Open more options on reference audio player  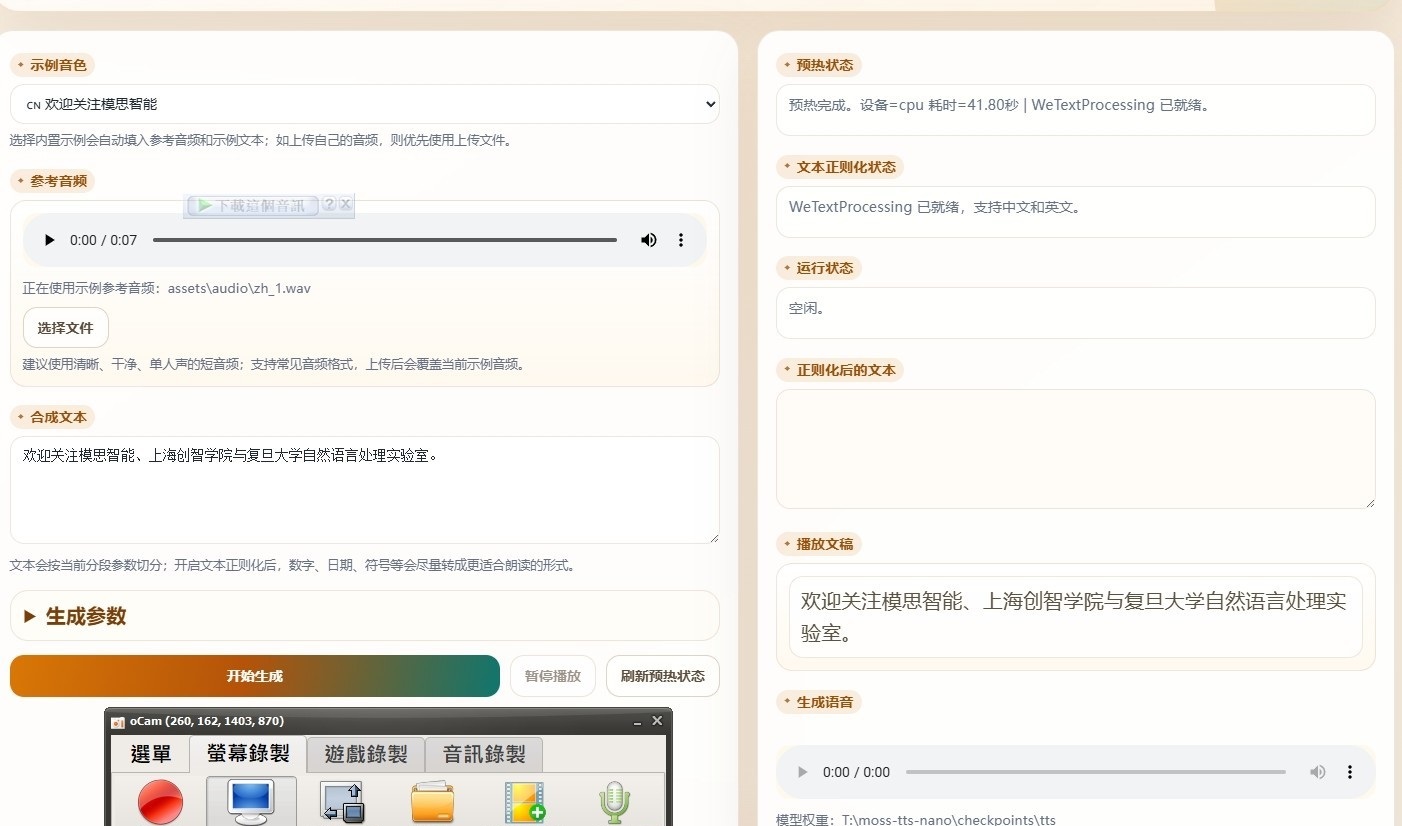[681, 240]
